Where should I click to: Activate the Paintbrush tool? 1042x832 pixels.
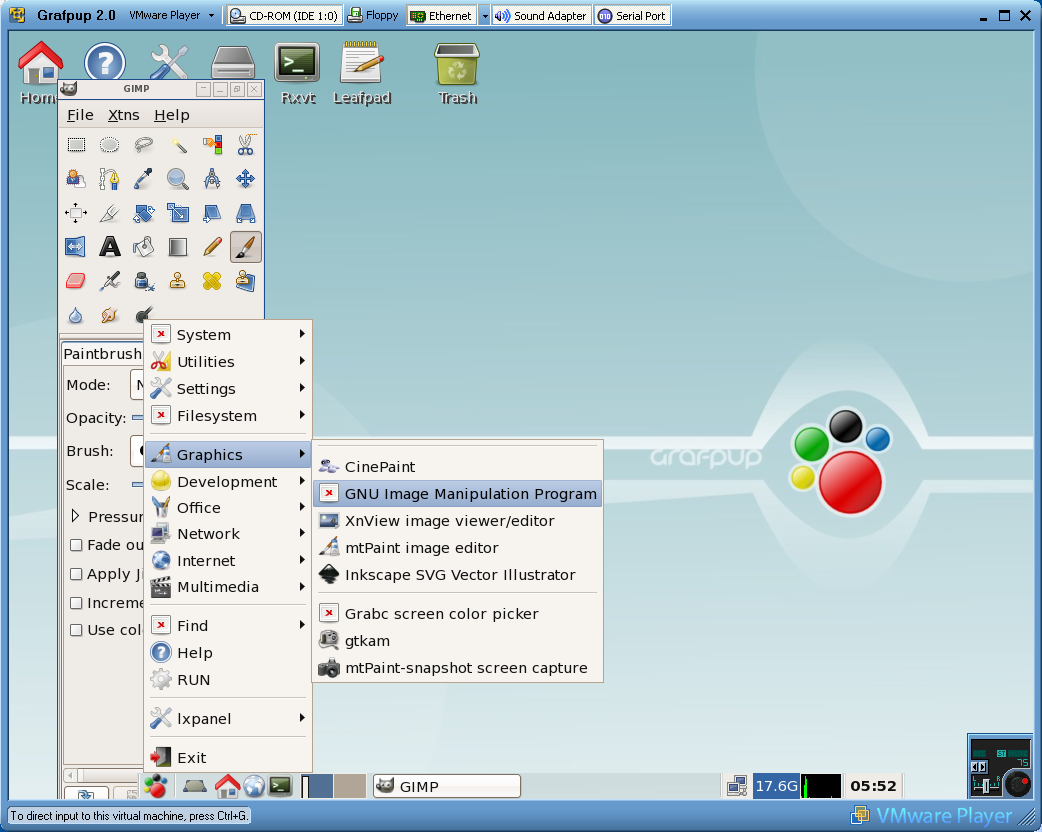click(246, 247)
